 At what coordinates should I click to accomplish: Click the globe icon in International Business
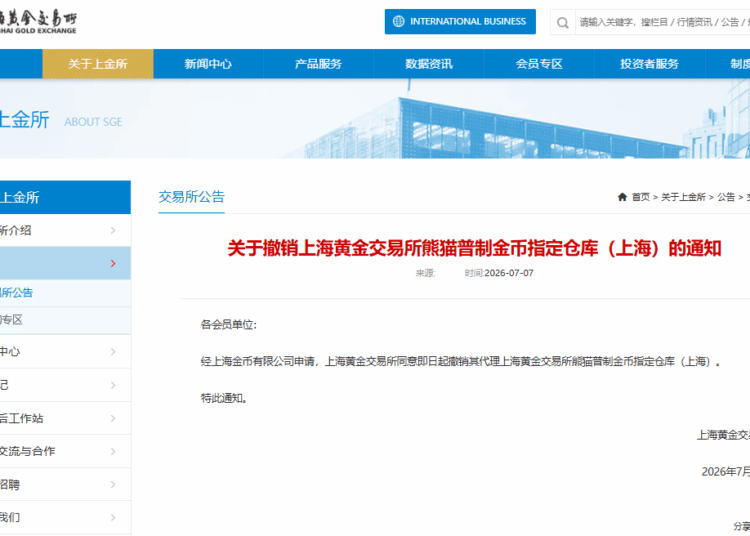pos(398,22)
